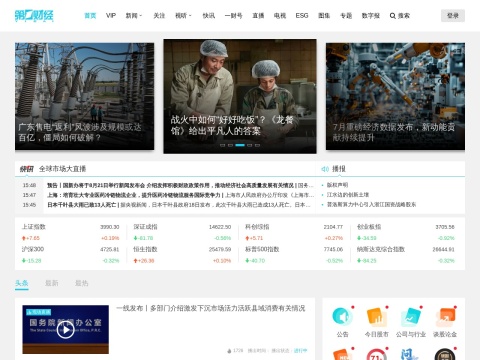
Task: Click the 播报 section heading
Action: click(339, 169)
